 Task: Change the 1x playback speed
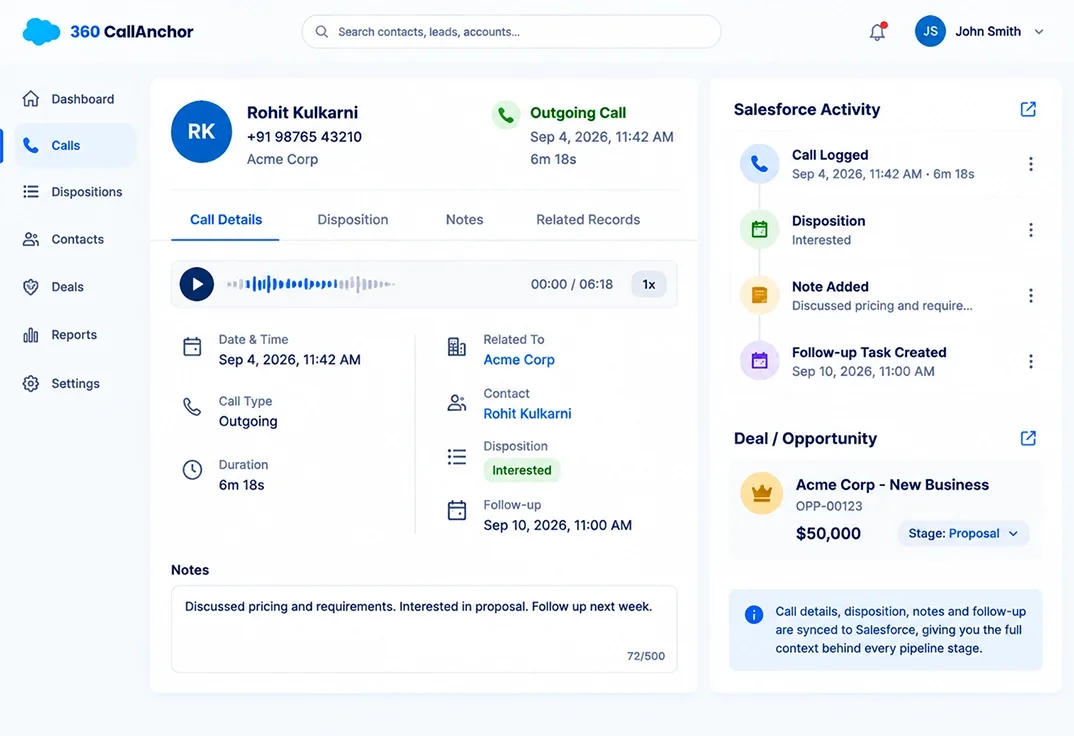[x=649, y=284]
